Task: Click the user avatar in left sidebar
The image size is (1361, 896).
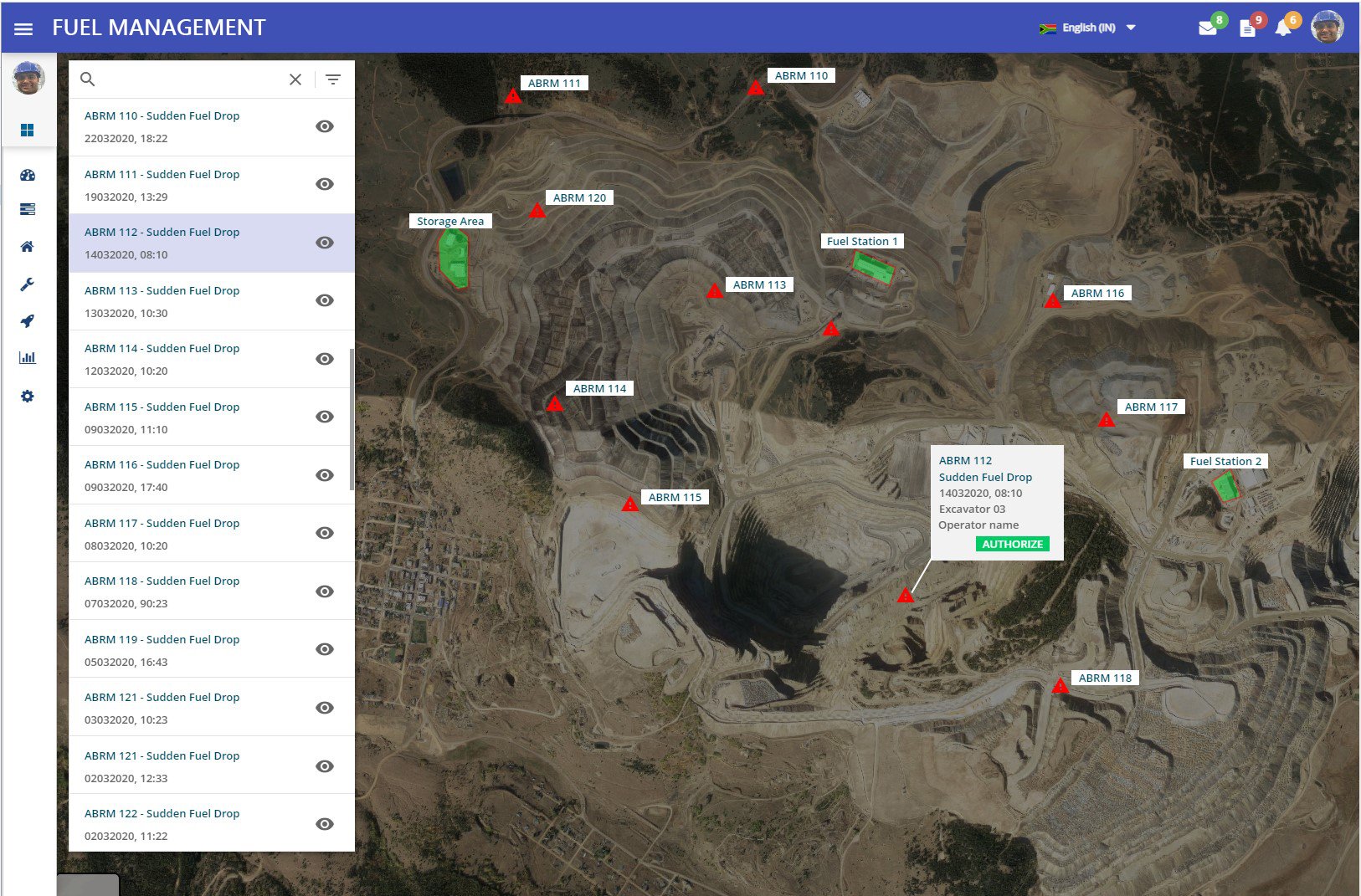Action: (x=28, y=77)
